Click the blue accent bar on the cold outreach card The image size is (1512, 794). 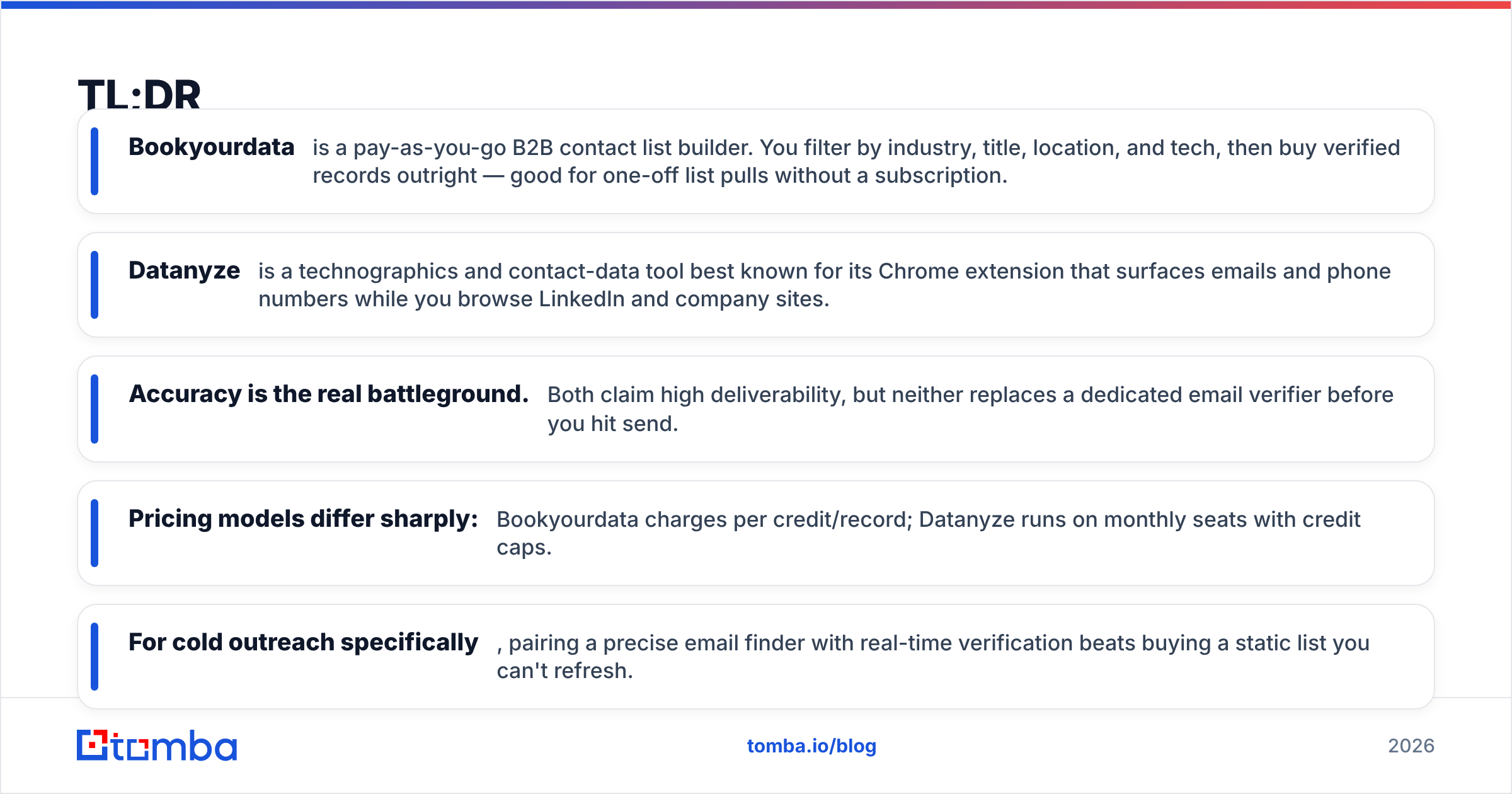(94, 657)
